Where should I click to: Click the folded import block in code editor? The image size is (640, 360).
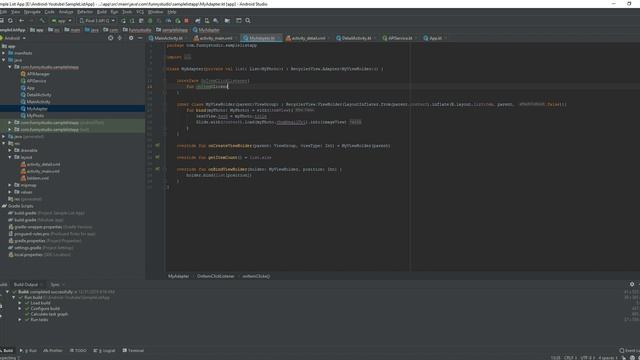pos(187,57)
